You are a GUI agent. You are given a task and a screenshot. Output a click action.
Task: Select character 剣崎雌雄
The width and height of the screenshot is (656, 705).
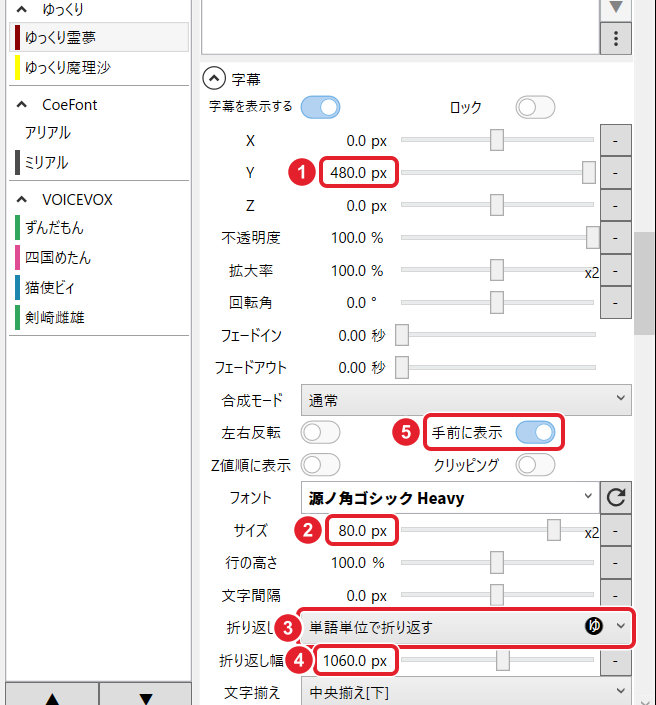click(99, 317)
